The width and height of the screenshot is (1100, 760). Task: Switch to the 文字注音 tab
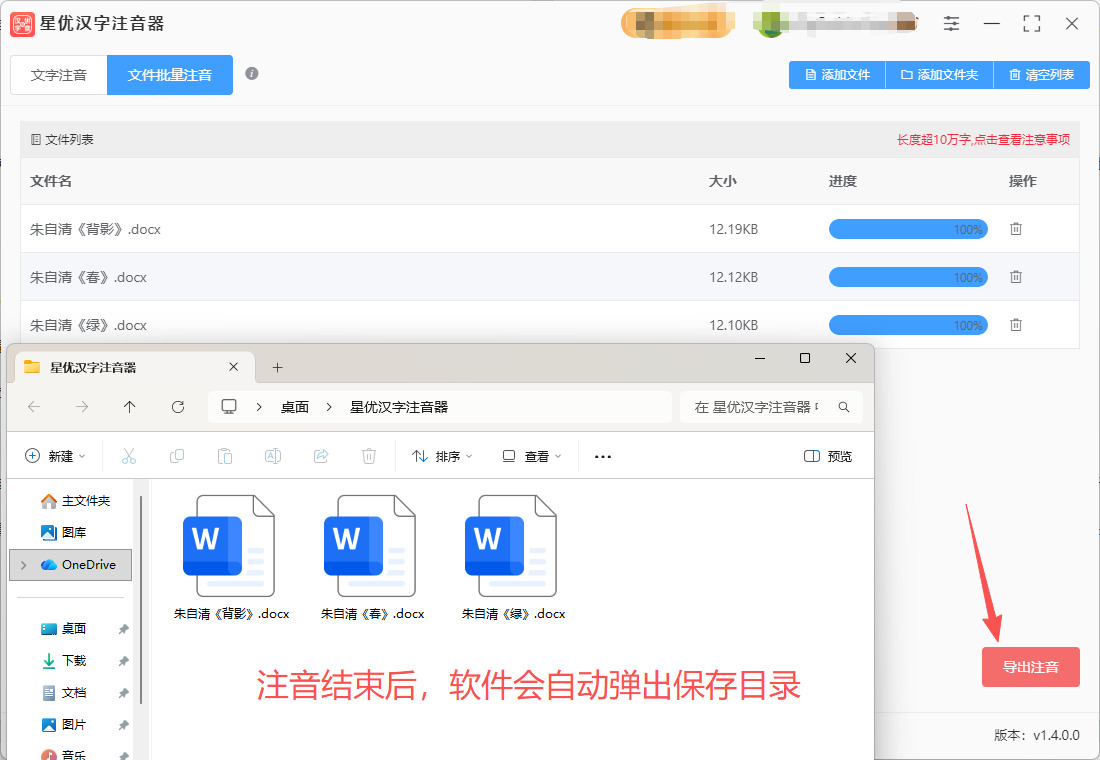[x=59, y=75]
